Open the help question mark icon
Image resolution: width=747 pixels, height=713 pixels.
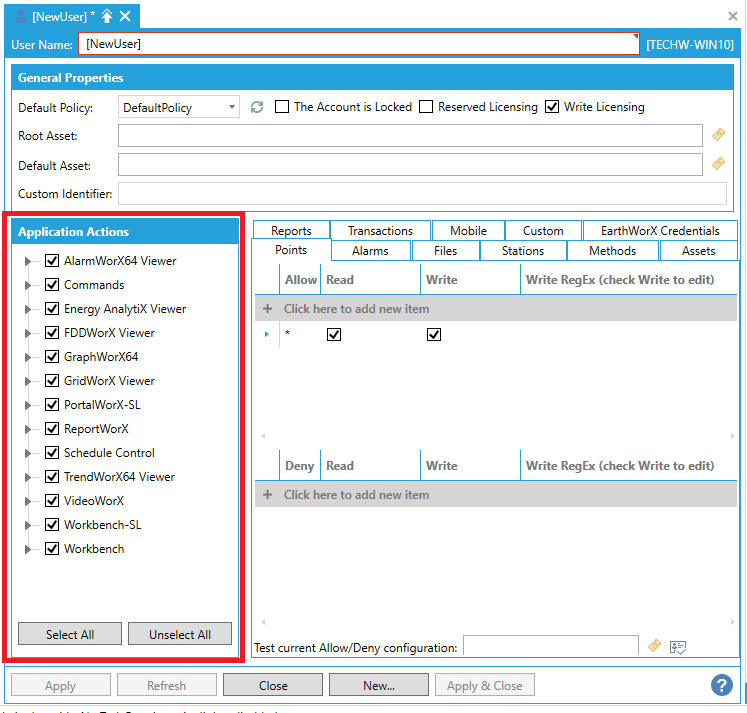(x=722, y=685)
